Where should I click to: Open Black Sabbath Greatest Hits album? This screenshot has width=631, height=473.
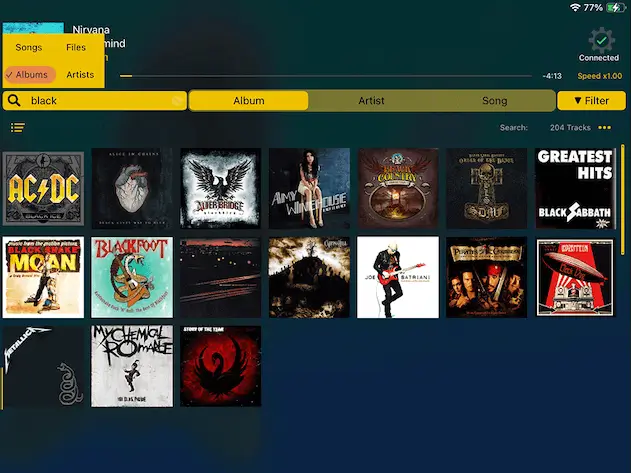coord(575,188)
